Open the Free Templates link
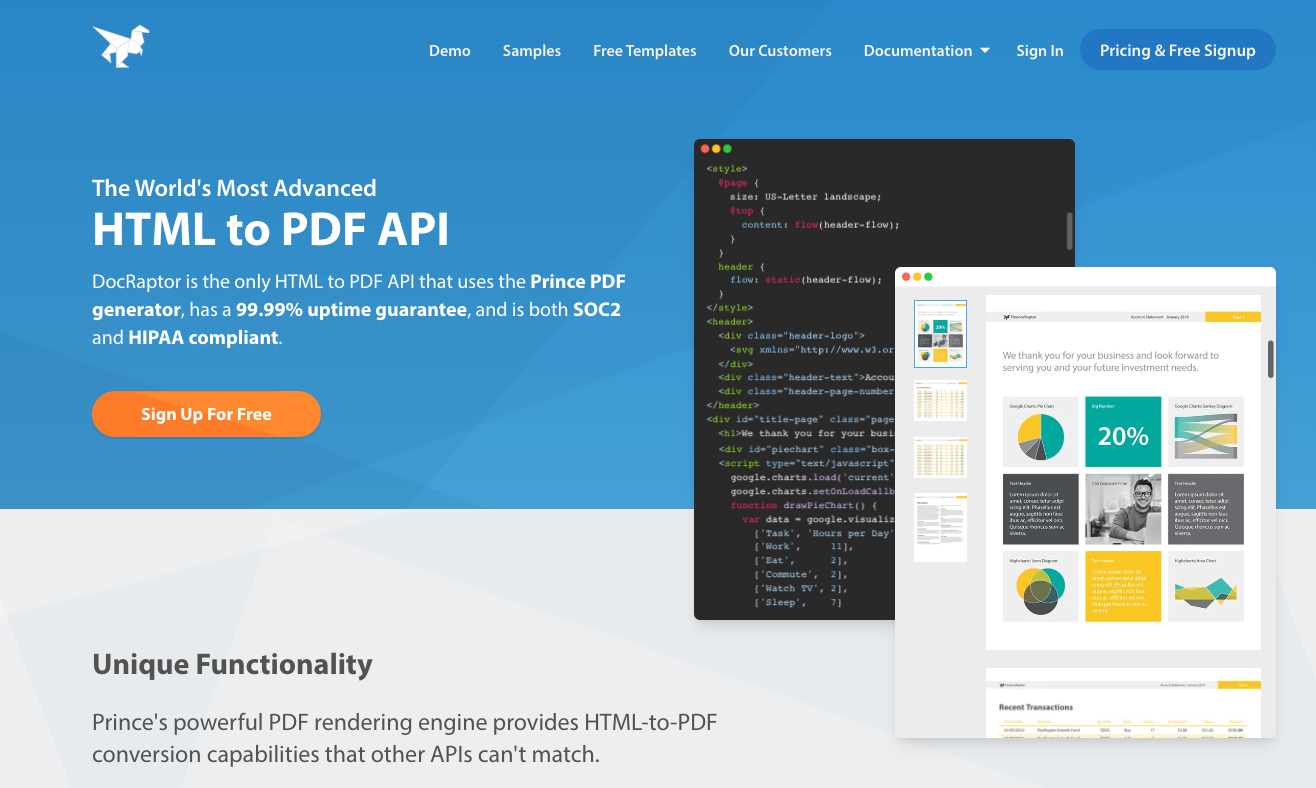Image resolution: width=1316 pixels, height=788 pixels. [644, 50]
